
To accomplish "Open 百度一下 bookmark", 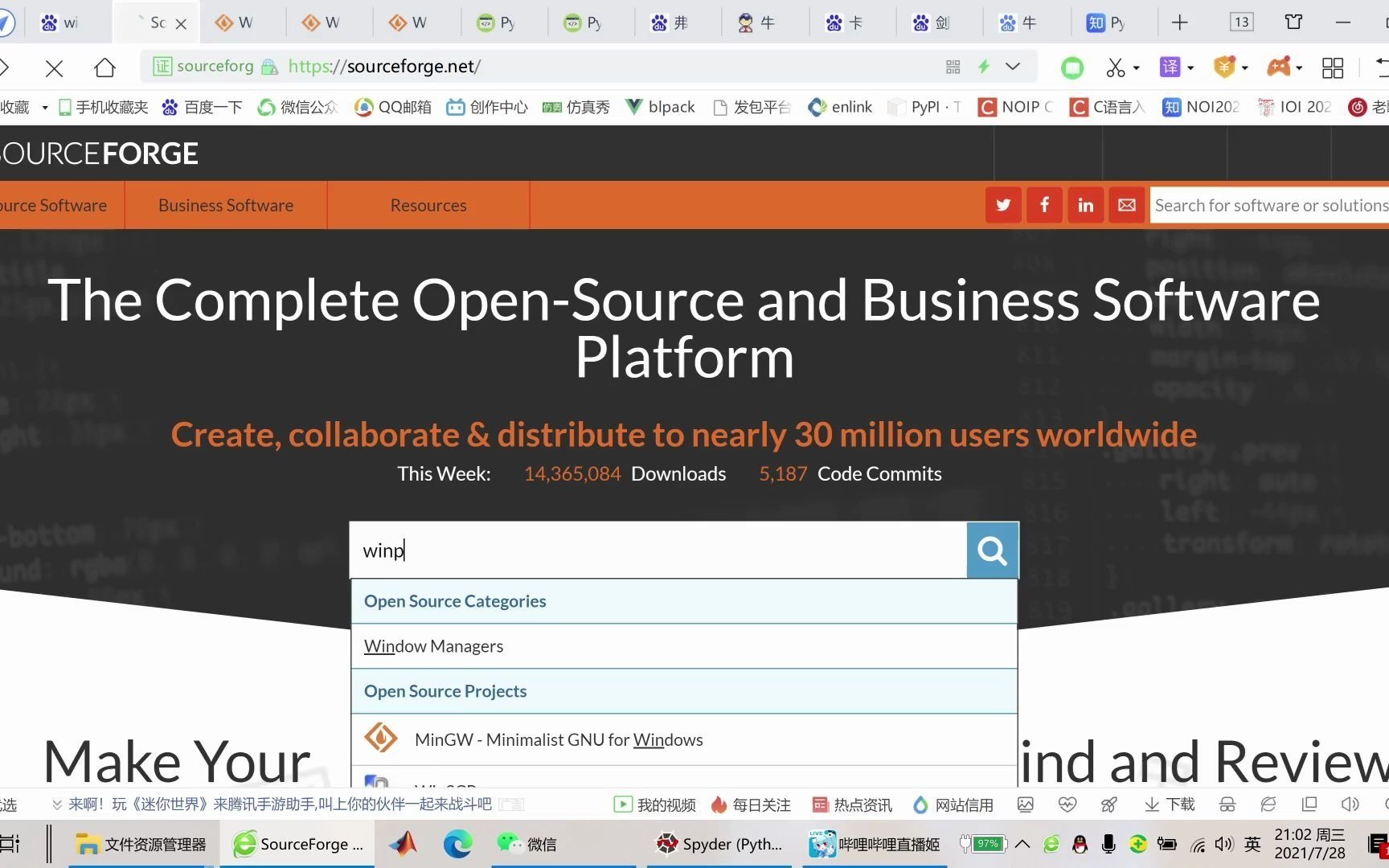I will click(202, 107).
